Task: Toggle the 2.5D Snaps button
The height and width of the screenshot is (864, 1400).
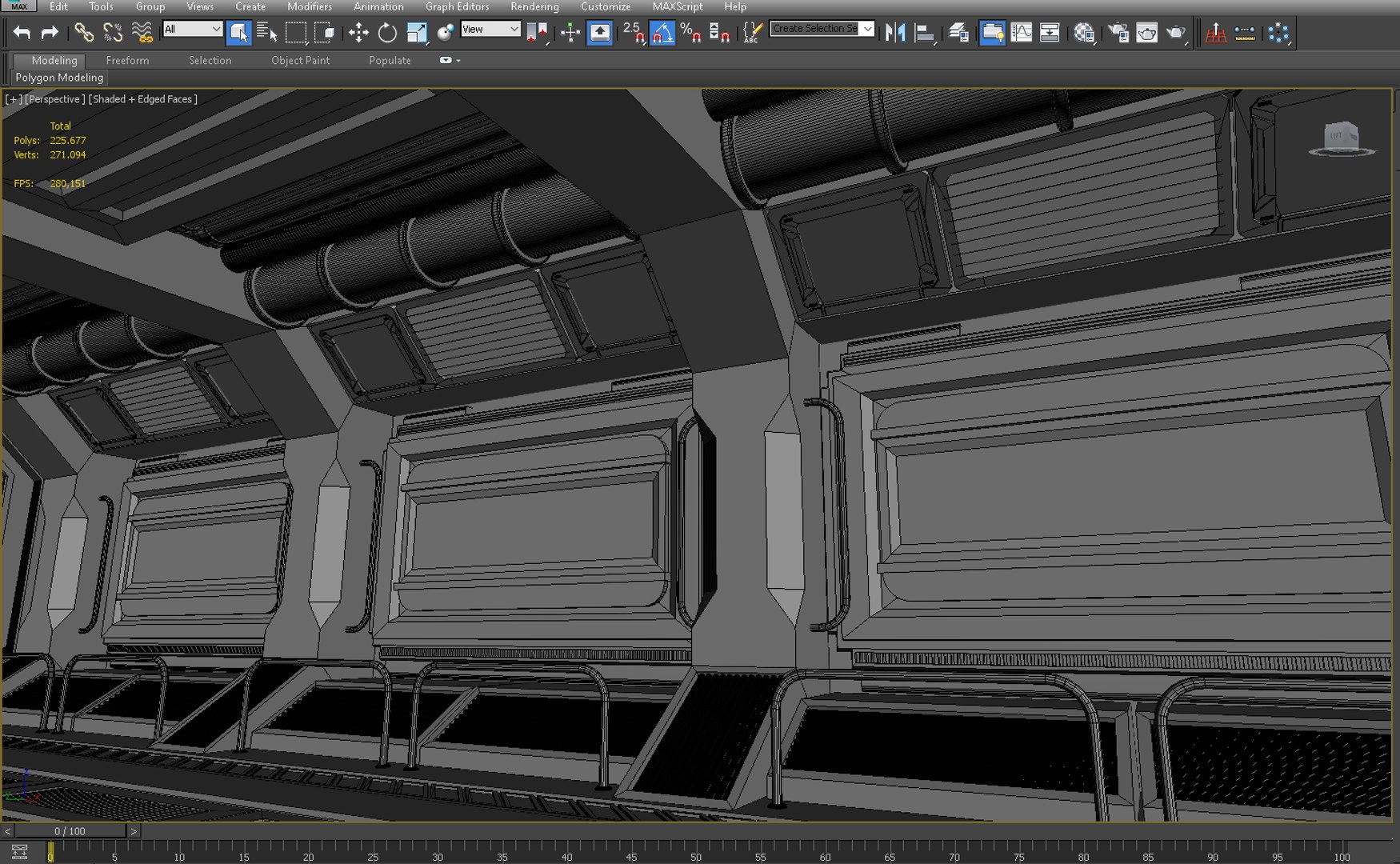Action: 634,33
